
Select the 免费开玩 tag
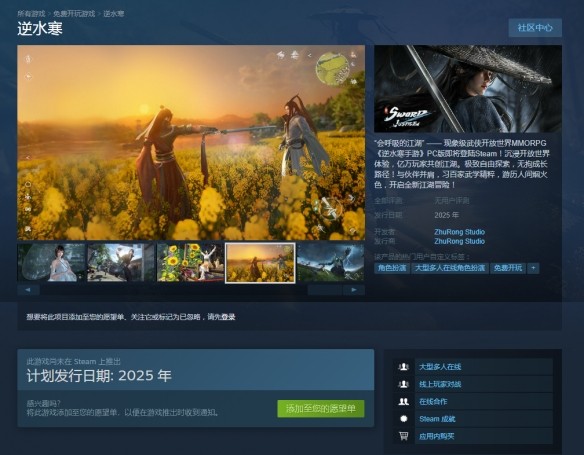point(508,268)
